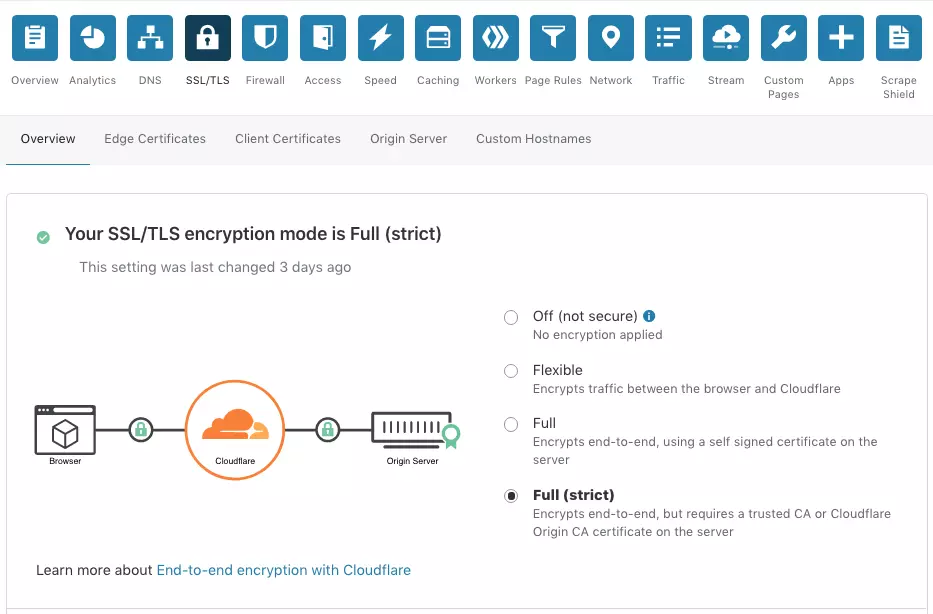Click the 'Analytics' label text

point(93,80)
